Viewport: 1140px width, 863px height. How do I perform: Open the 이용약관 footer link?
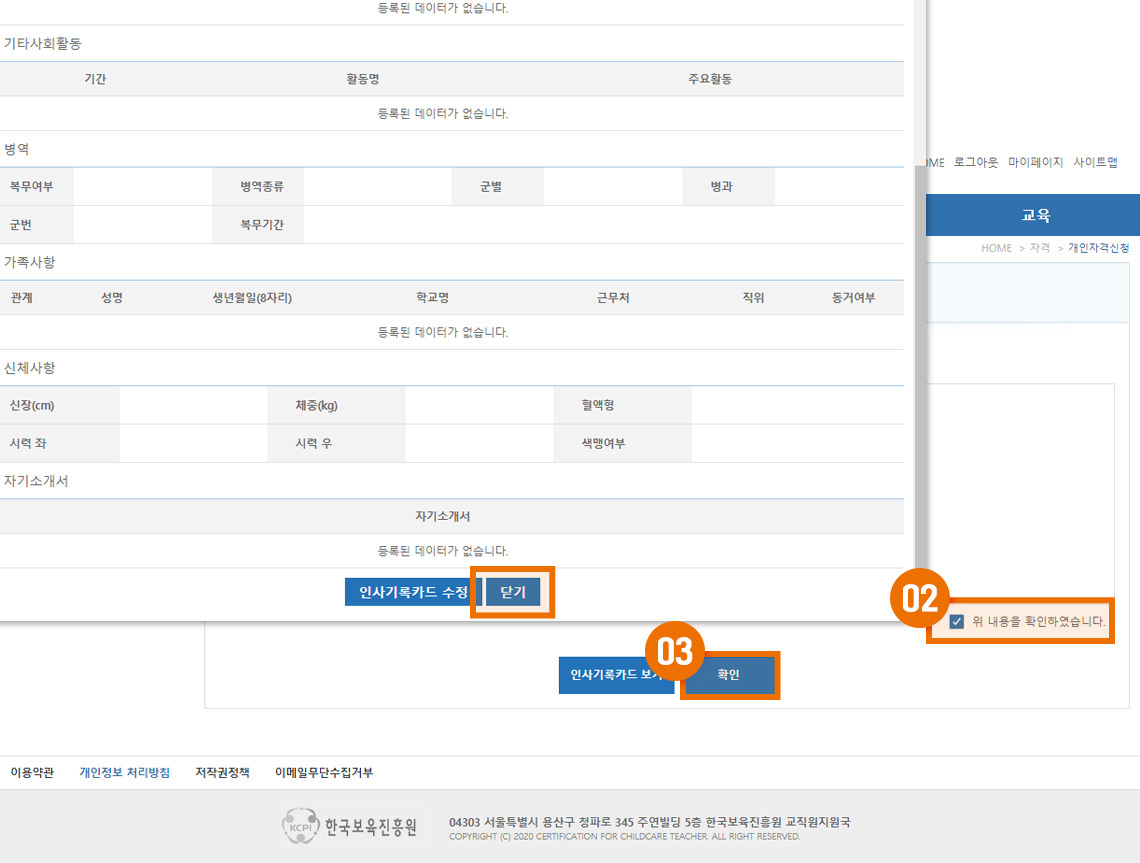(32, 773)
